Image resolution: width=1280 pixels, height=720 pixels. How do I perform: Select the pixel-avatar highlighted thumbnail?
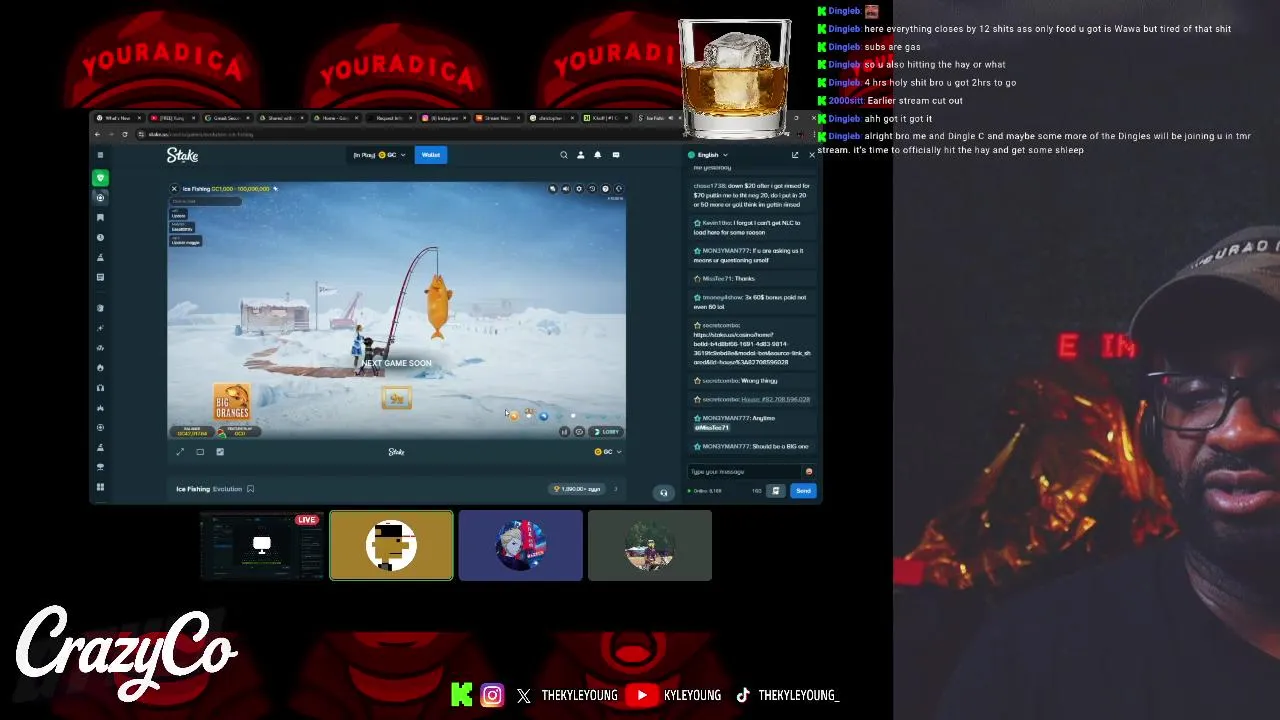point(391,546)
